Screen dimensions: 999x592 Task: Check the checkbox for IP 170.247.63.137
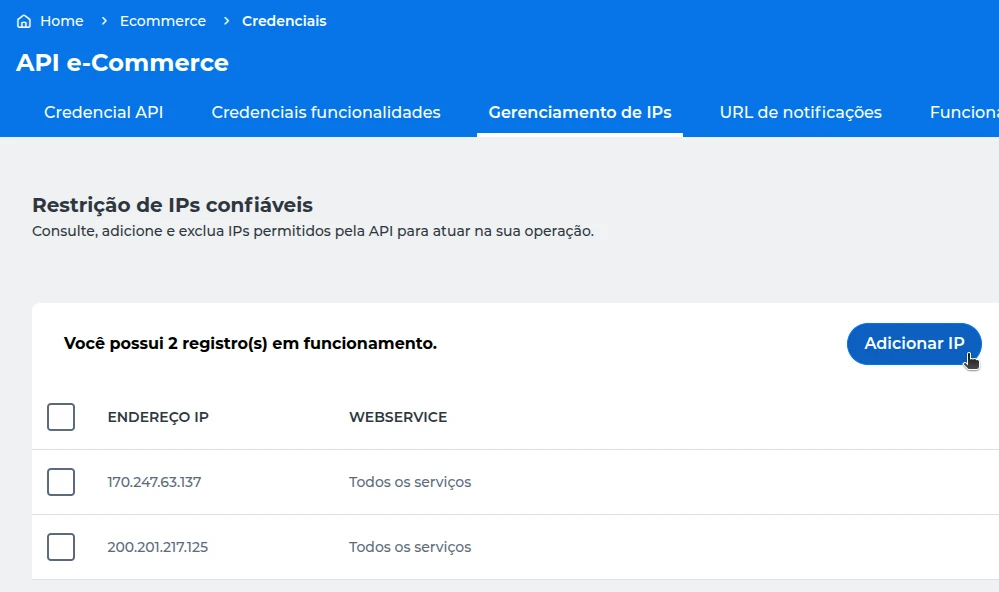point(61,481)
